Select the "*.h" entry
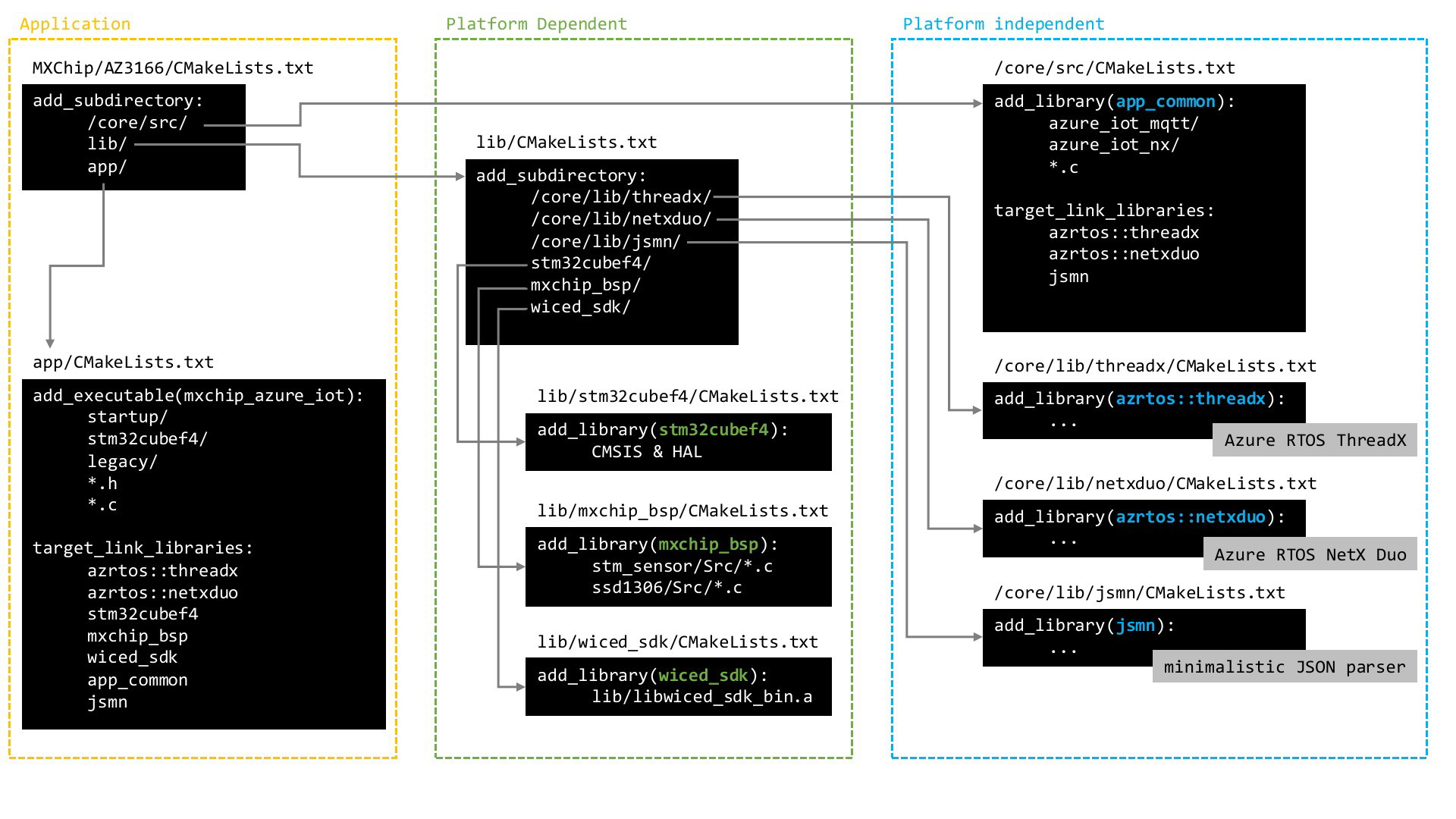The width and height of the screenshot is (1456, 819). [x=102, y=484]
